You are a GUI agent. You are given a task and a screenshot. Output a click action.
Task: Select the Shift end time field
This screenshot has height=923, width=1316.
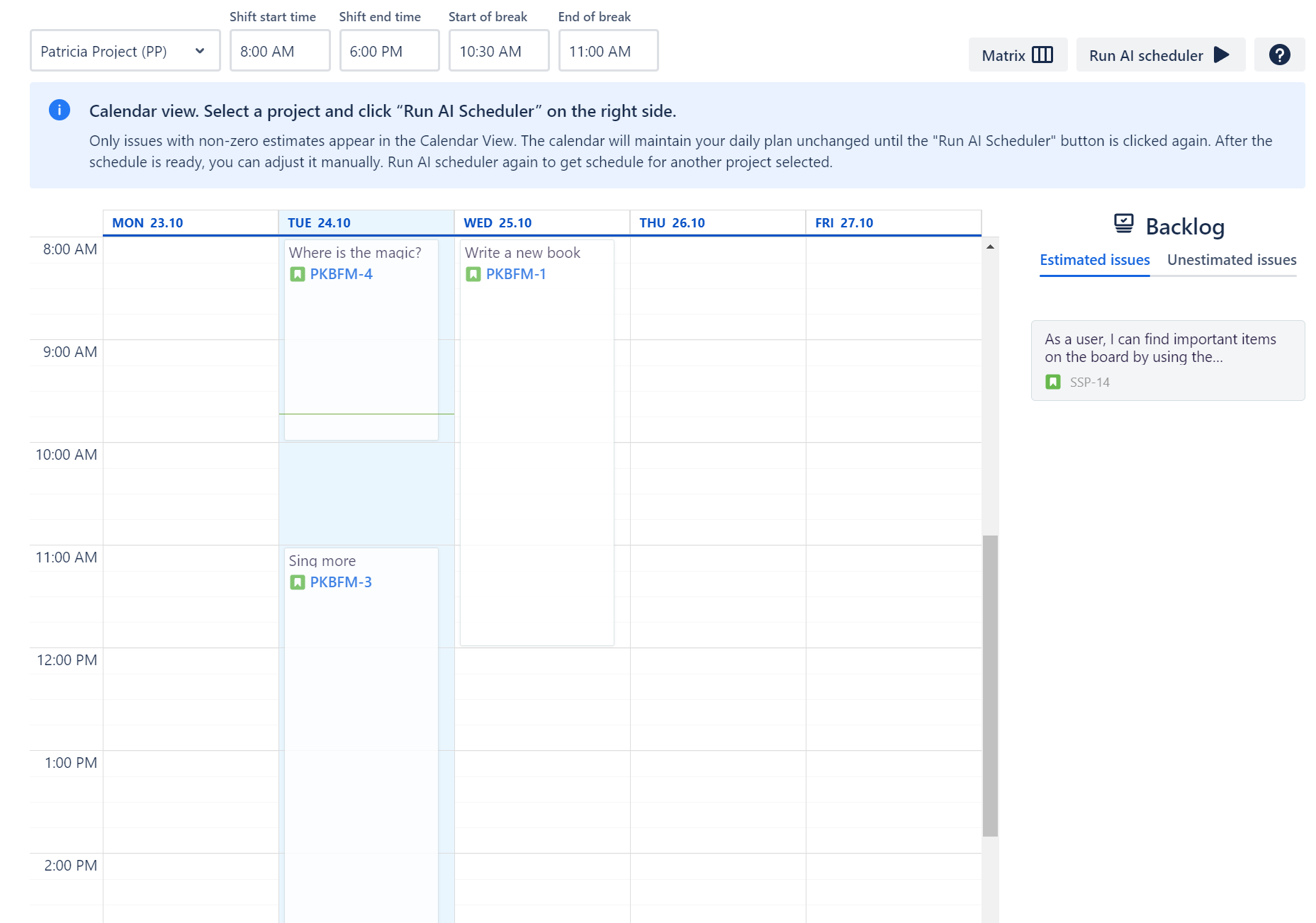[390, 51]
